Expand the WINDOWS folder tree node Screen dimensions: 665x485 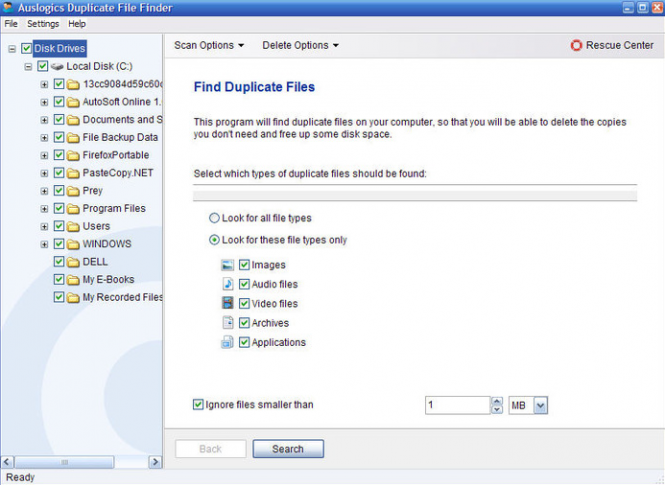(44, 244)
